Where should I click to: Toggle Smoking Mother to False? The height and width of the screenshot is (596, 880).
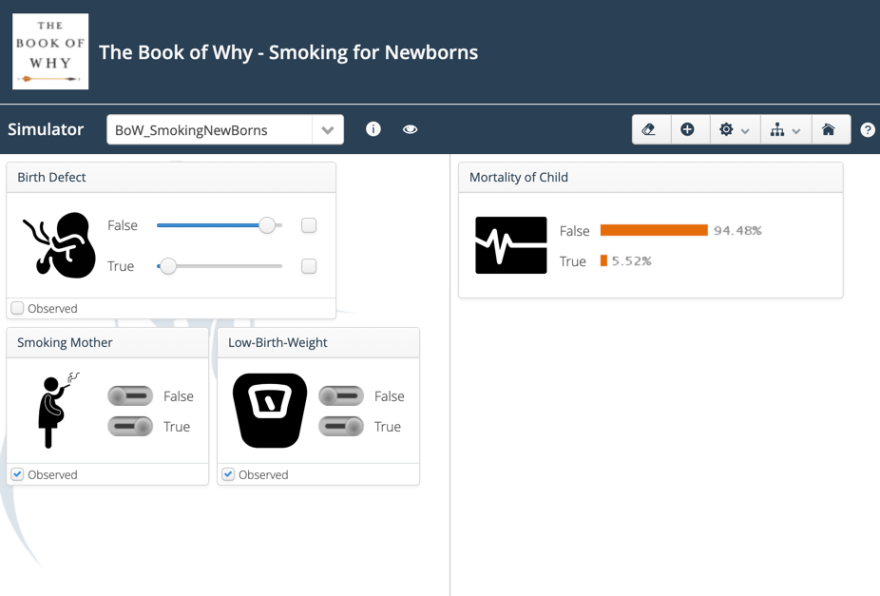point(130,396)
